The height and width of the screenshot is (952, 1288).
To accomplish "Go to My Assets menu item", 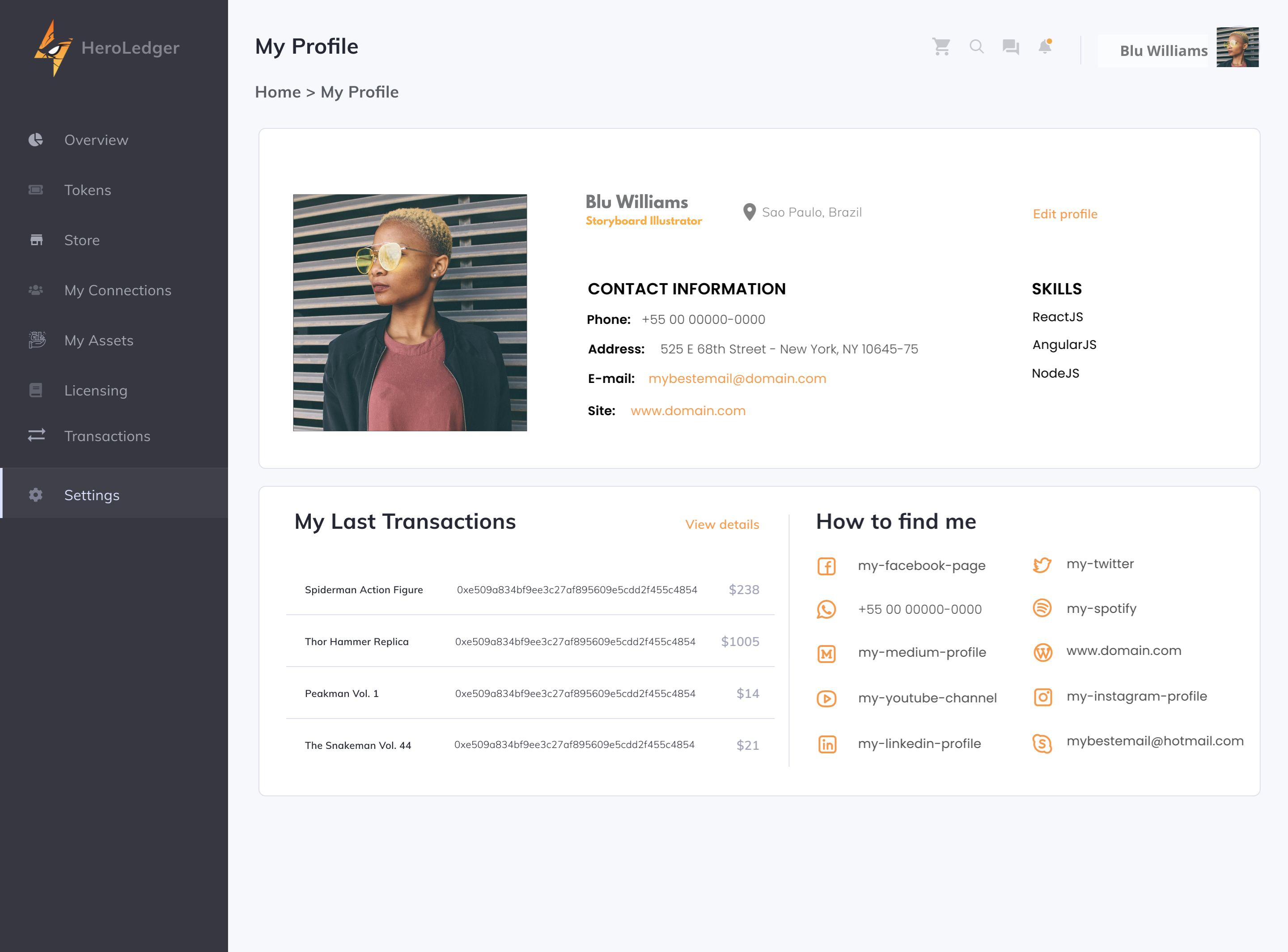I will pos(98,340).
